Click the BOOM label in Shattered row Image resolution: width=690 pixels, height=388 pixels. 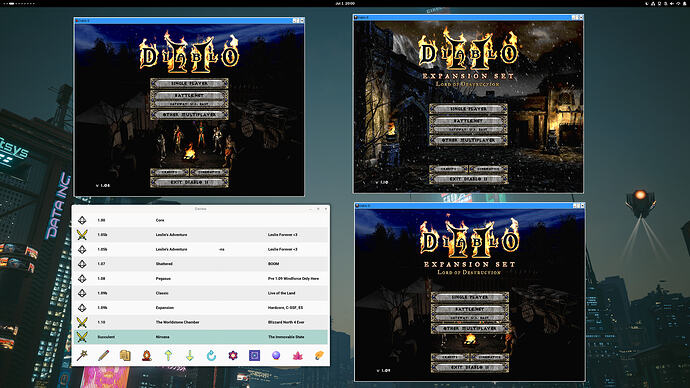(273, 264)
